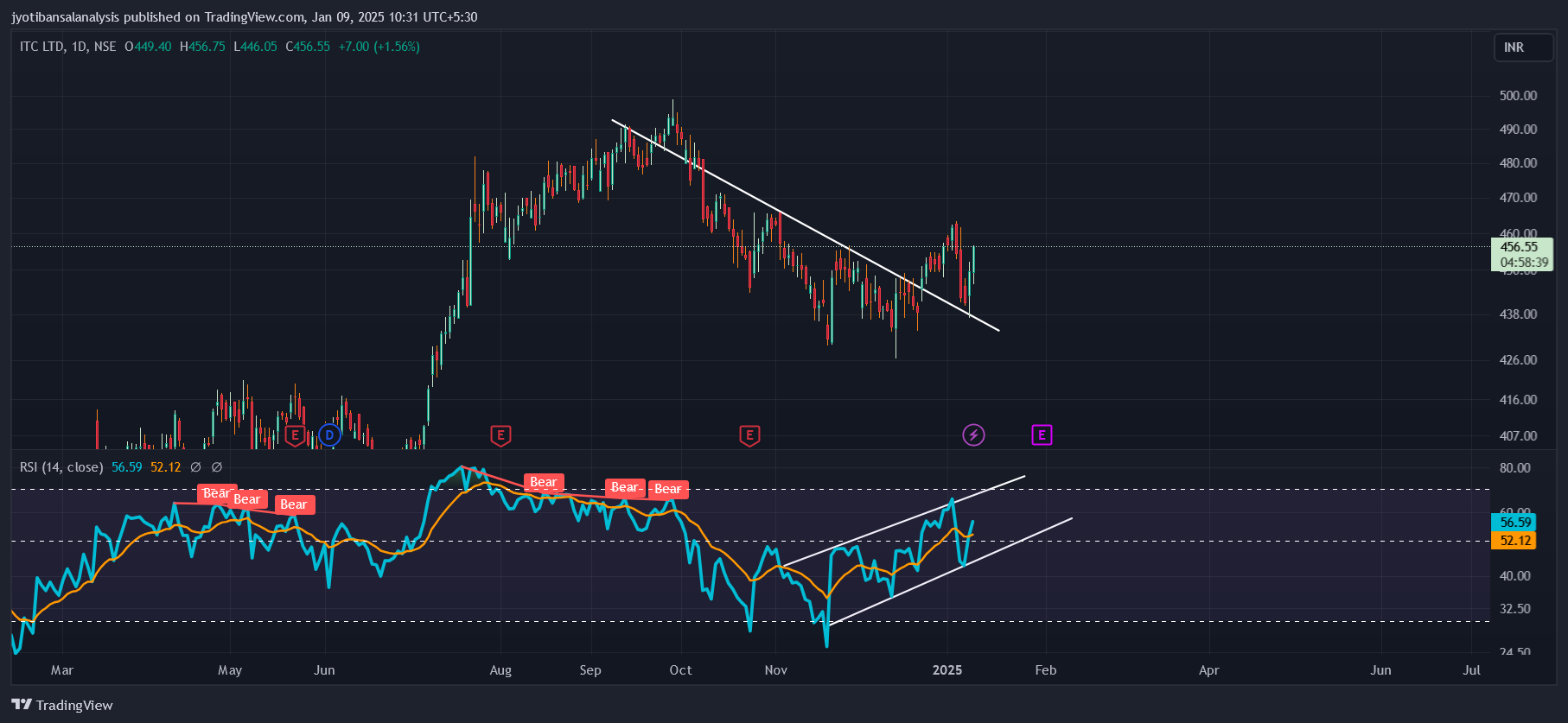The width and height of the screenshot is (1568, 723).
Task: Click the Apr label on time axis
Action: click(x=1209, y=670)
